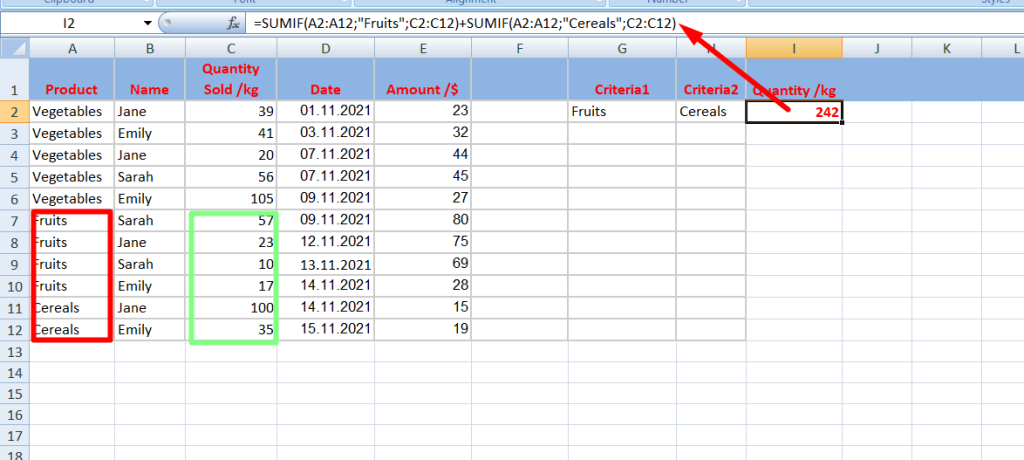This screenshot has width=1024, height=460.
Task: Select row 1 header
Action: 14,79
